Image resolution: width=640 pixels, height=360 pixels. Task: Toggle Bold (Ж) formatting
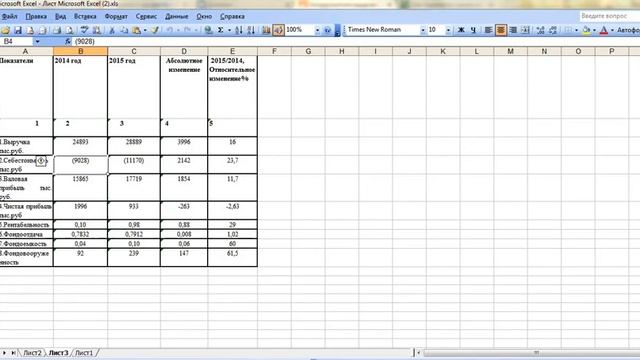pos(461,30)
